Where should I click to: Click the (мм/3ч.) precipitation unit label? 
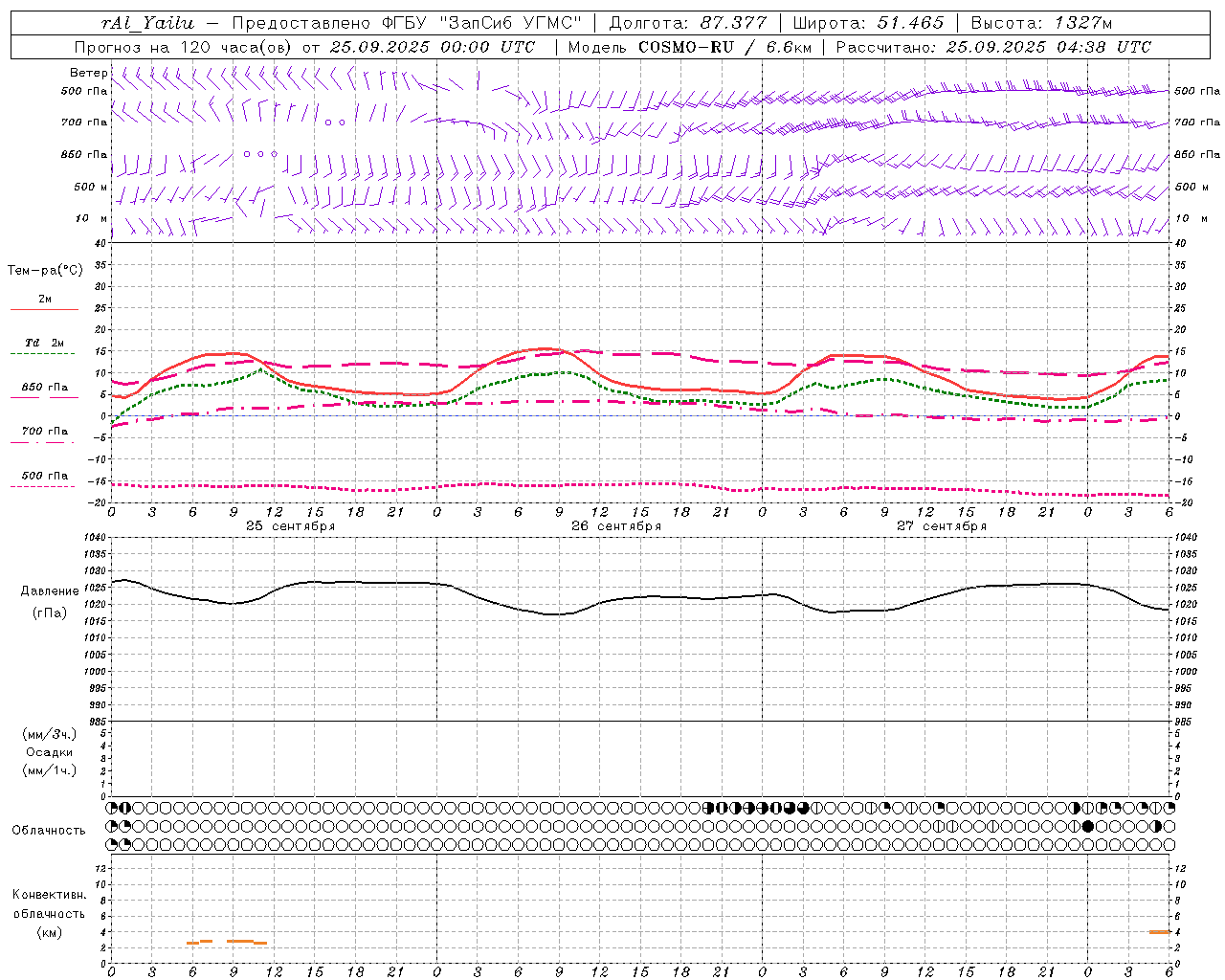point(50,734)
